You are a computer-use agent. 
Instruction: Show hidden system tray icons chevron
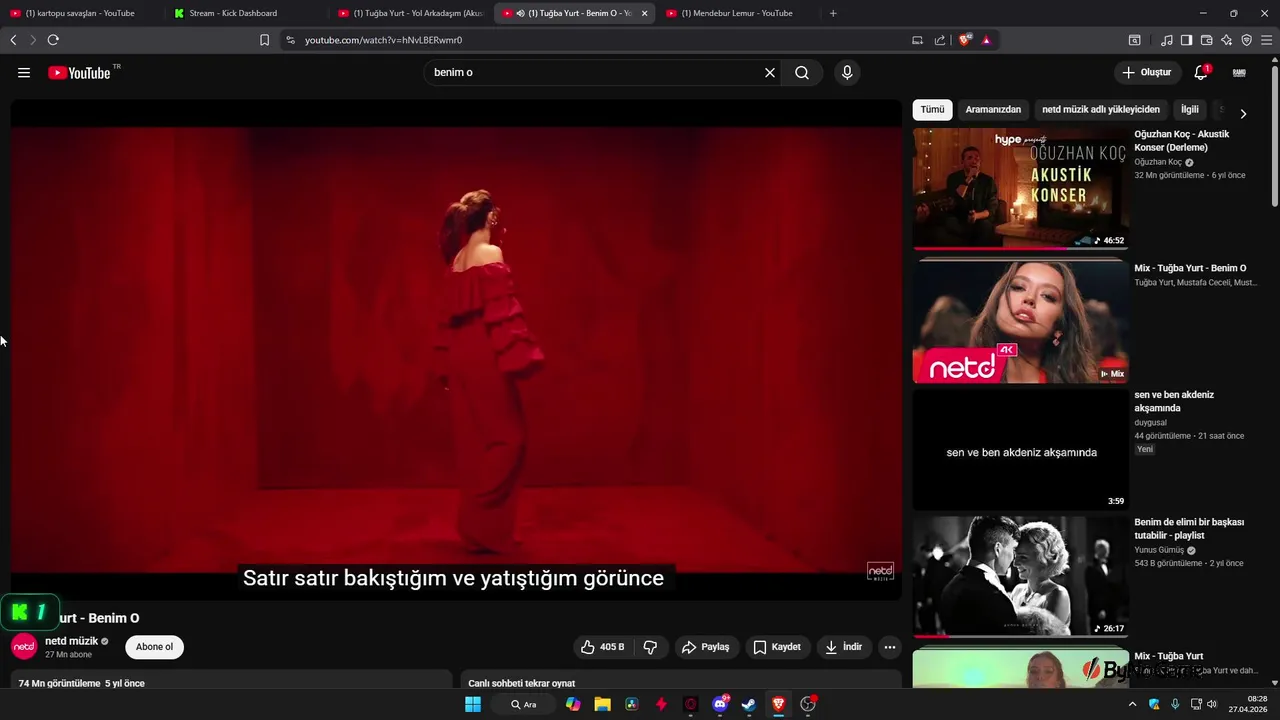1132,704
